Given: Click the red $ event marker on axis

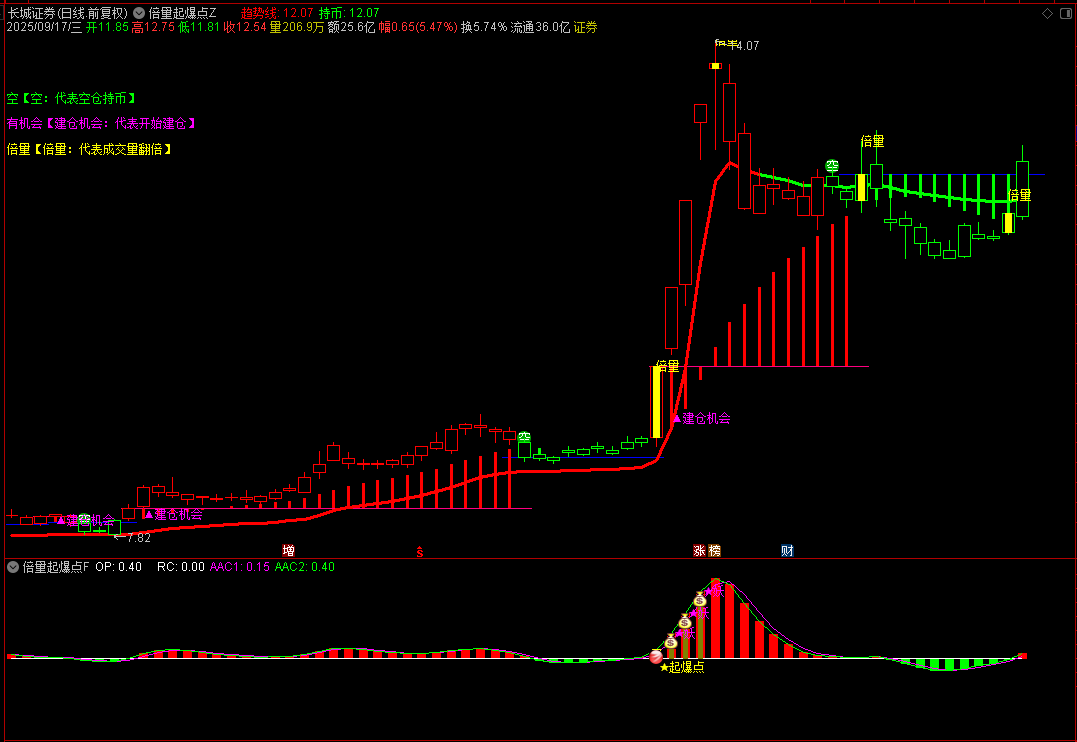Looking at the screenshot, I should 420,552.
